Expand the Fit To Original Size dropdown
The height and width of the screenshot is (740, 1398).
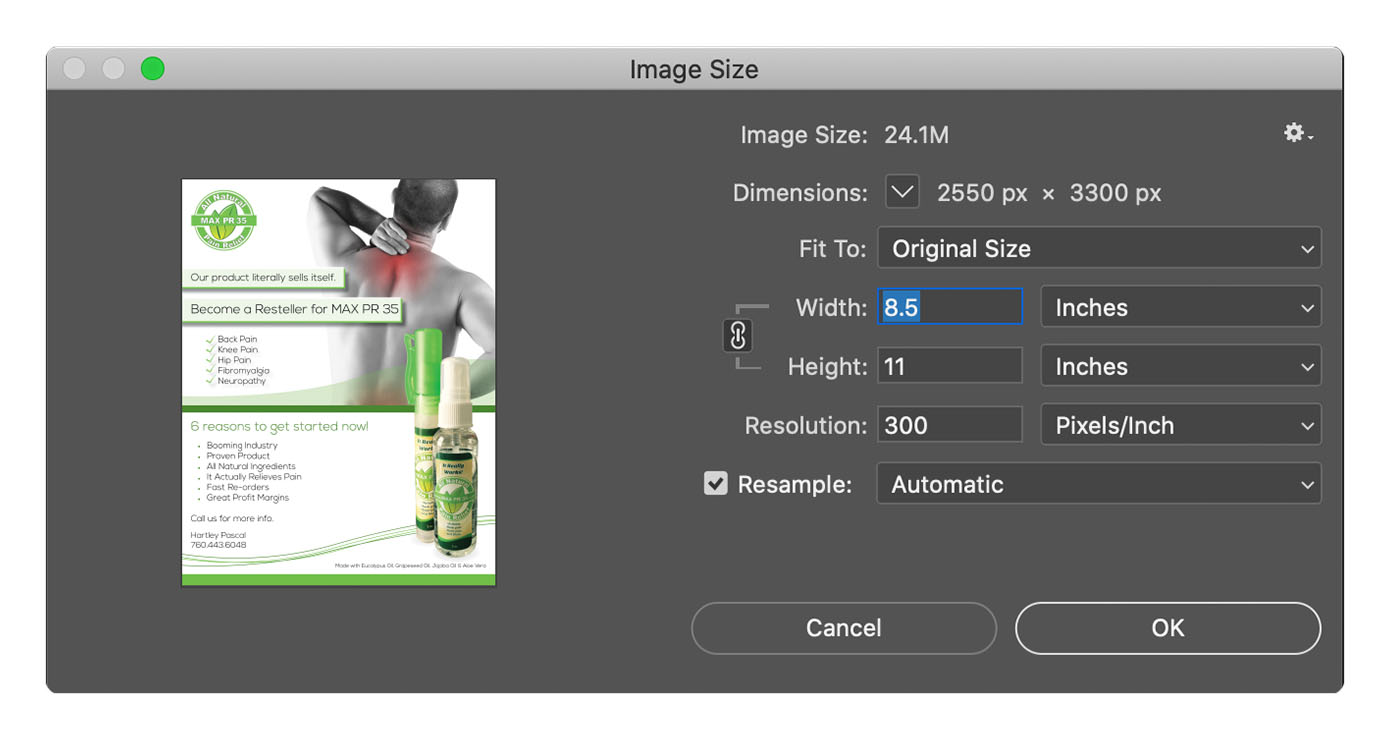1098,249
